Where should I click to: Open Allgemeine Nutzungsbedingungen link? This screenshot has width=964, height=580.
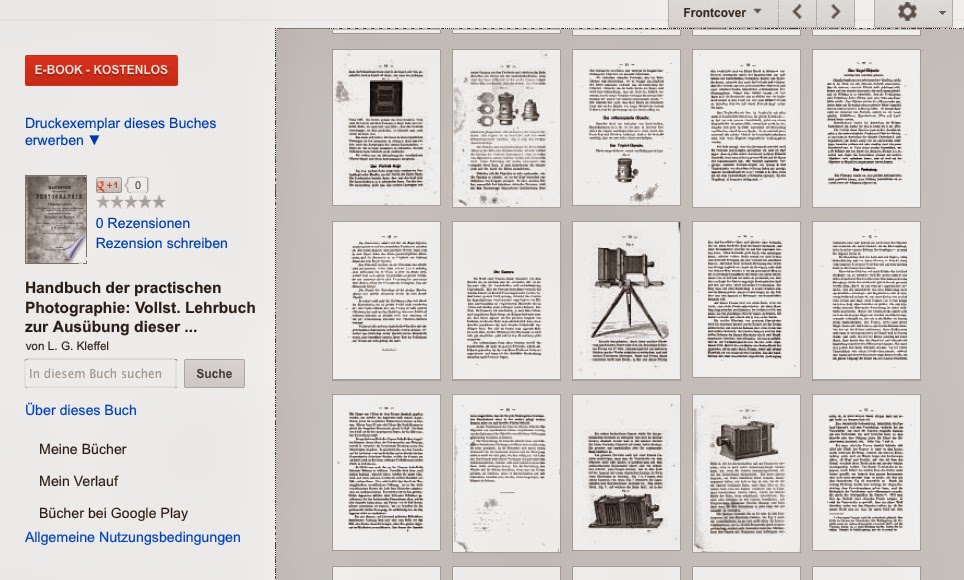[x=133, y=537]
